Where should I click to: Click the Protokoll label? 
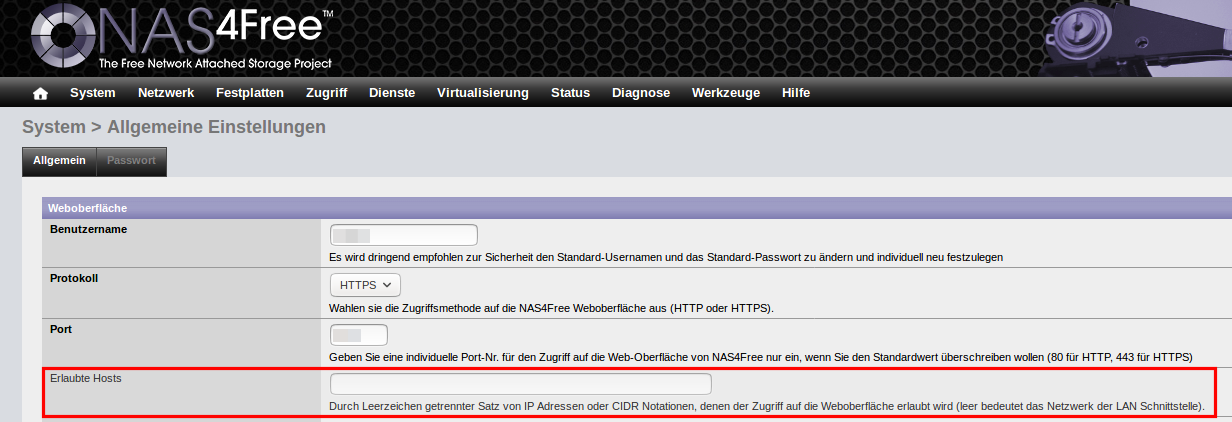[x=74, y=278]
